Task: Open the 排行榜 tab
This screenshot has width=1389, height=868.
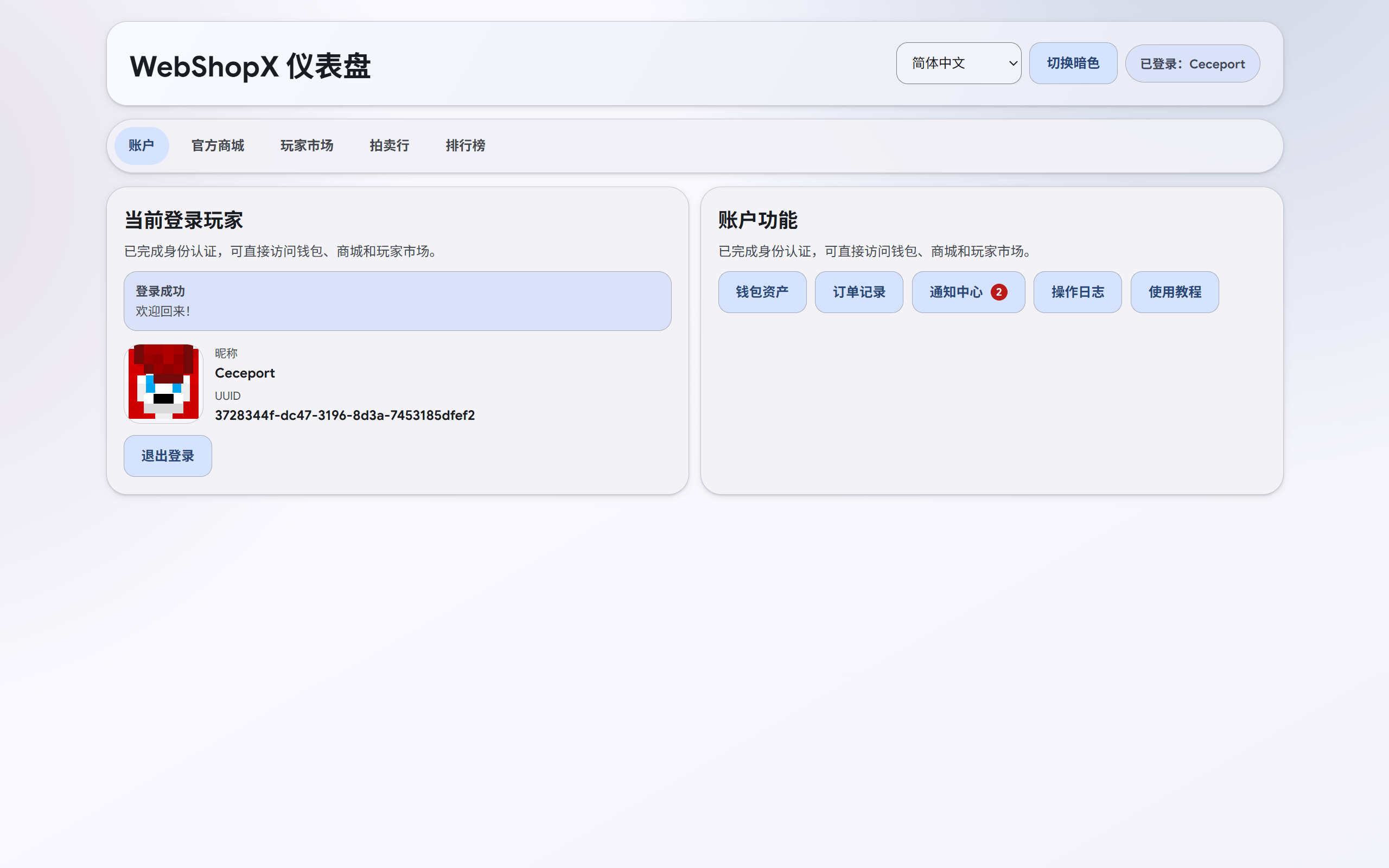Action: click(466, 146)
